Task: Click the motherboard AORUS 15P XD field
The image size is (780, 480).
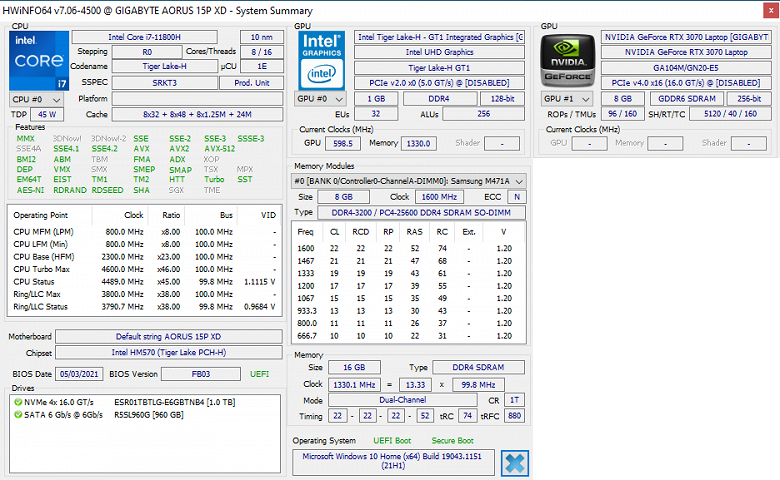Action: pos(169,337)
